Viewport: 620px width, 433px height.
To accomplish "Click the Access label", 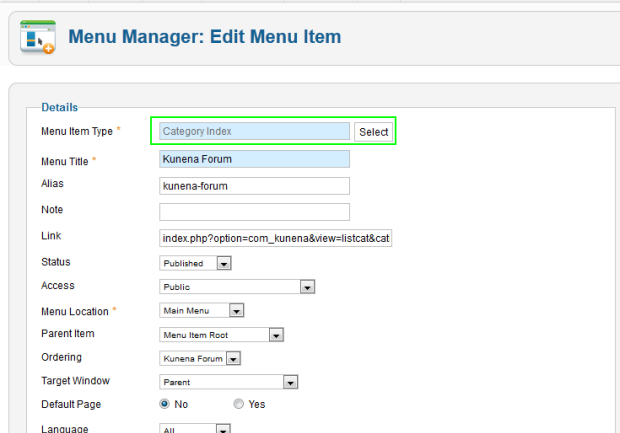I will point(58,286).
